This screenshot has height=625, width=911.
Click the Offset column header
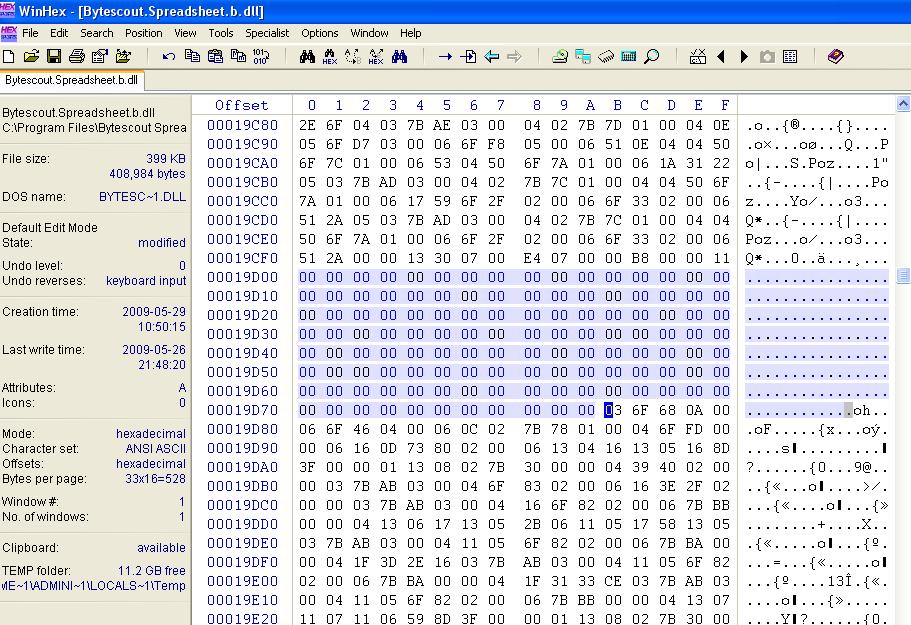tap(242, 105)
